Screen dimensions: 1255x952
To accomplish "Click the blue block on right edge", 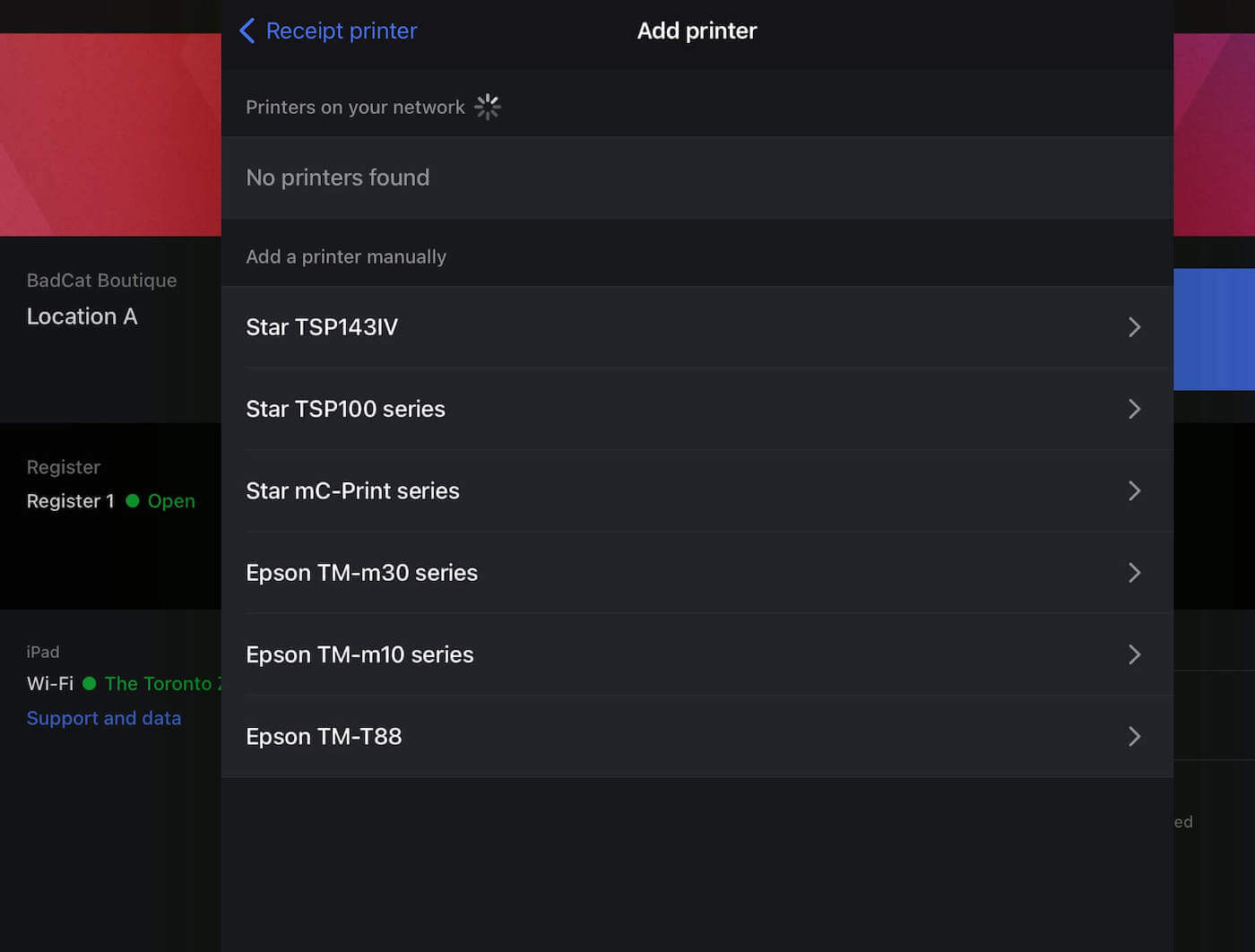I will (1214, 329).
